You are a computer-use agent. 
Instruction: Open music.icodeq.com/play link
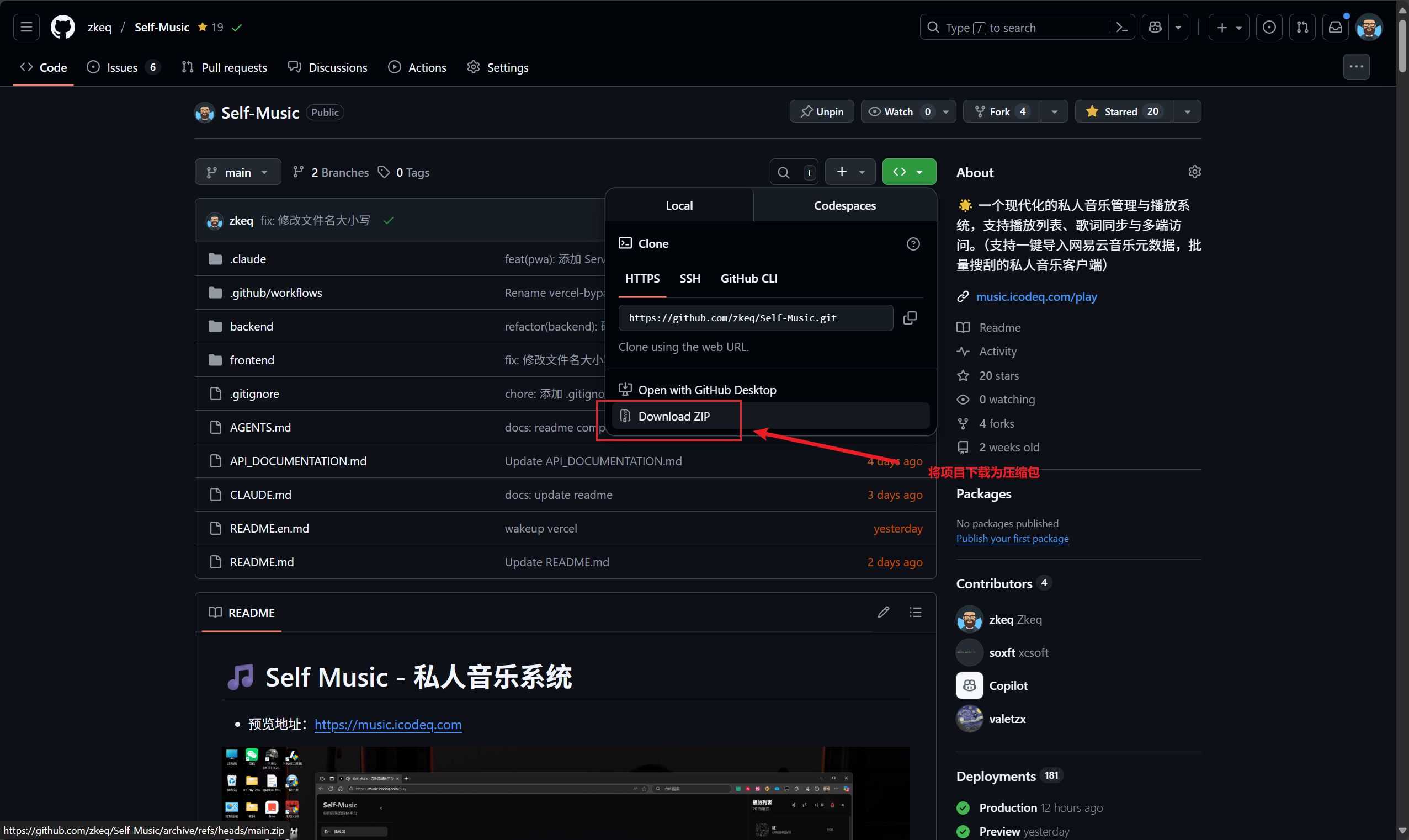point(1036,296)
